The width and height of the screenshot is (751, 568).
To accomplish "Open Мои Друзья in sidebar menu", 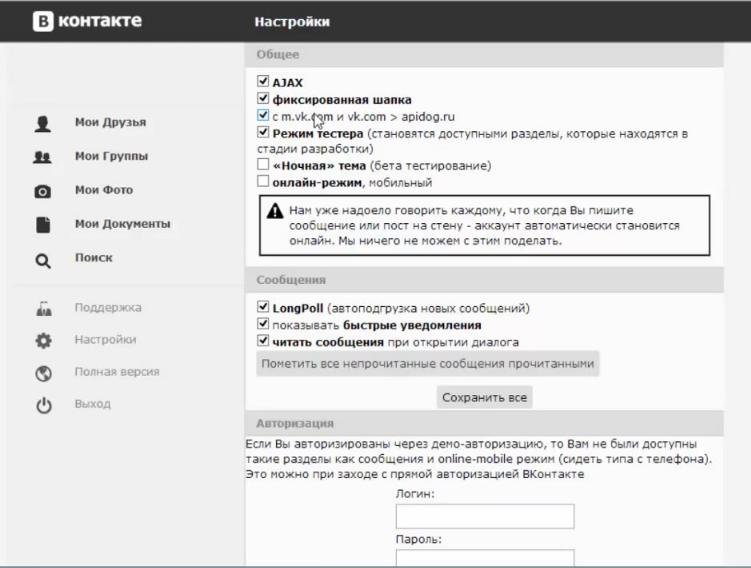I will [x=110, y=123].
